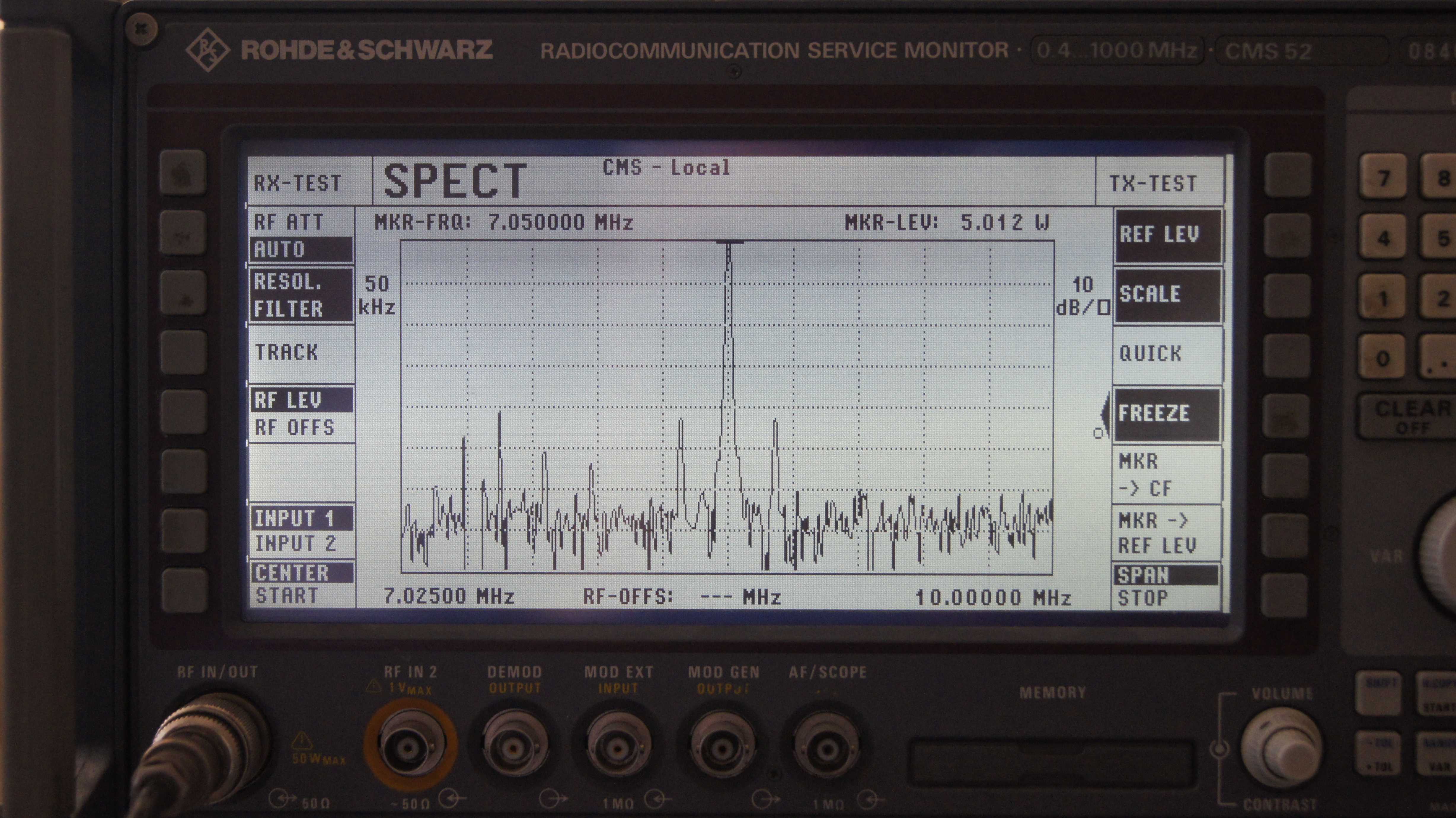Viewport: 1456px width, 818px height.
Task: Push the hardware softkey beside QUICK
Action: (1286, 356)
